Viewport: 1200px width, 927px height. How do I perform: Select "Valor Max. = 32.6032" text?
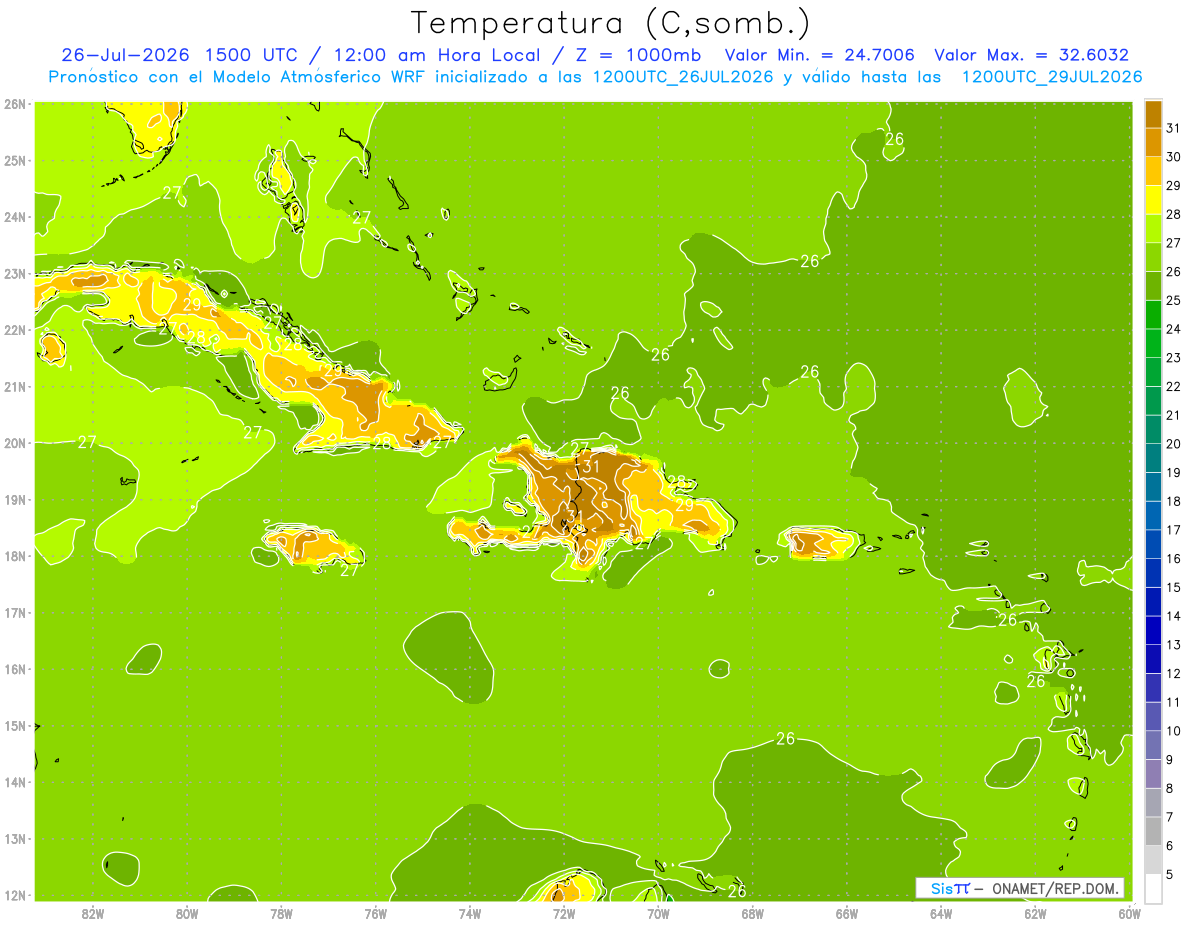[1031, 55]
